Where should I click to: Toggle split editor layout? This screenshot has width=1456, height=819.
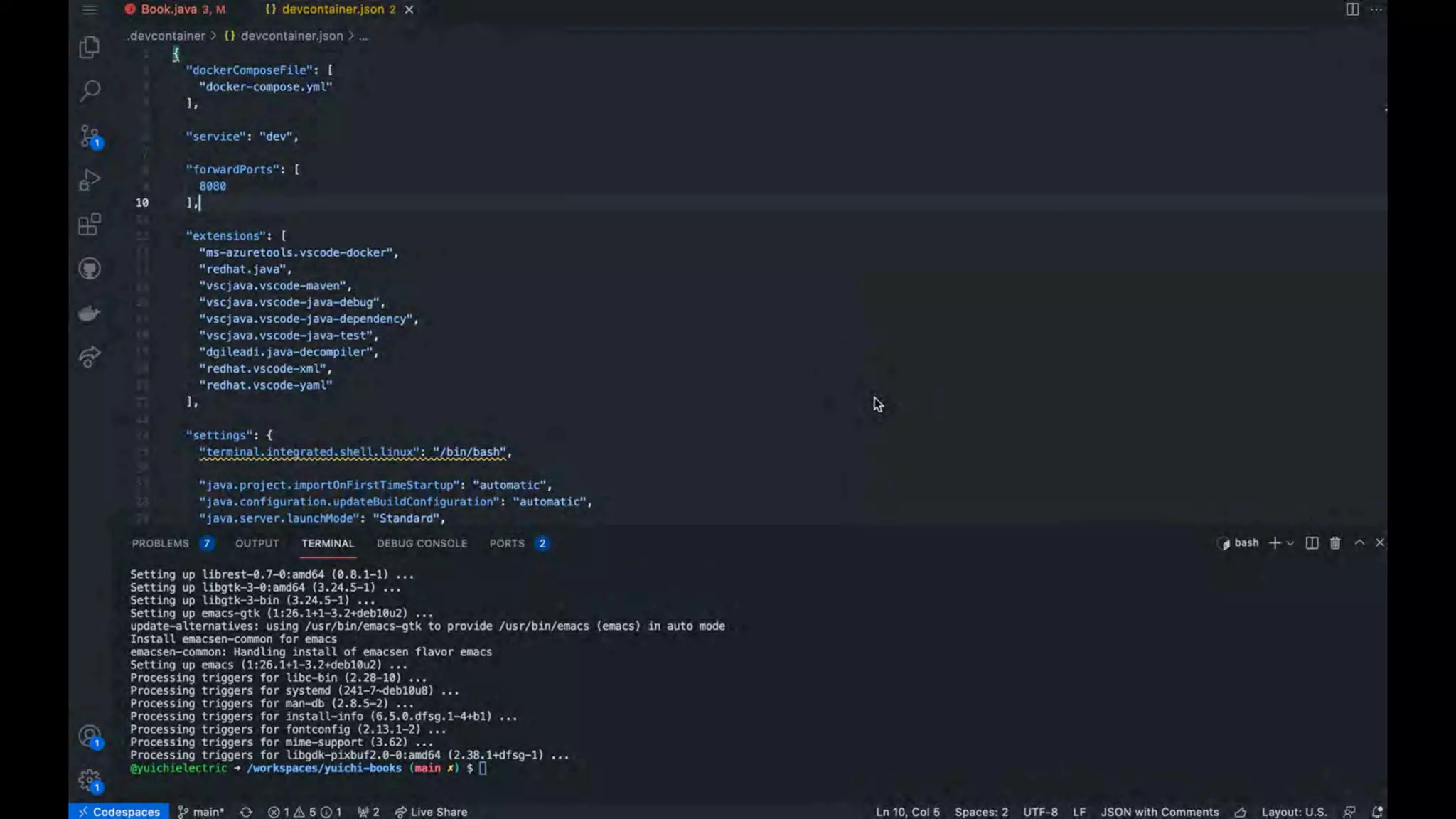click(1352, 9)
